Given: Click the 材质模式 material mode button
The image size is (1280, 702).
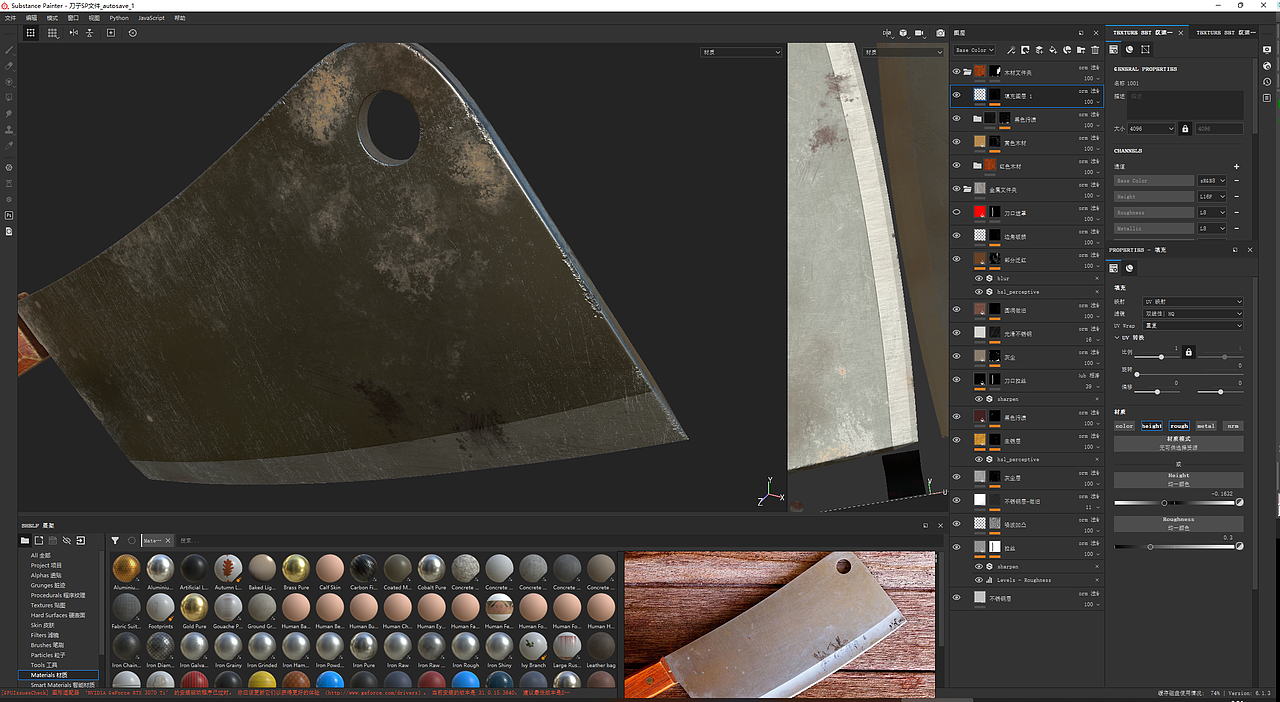Looking at the screenshot, I should [x=1179, y=443].
